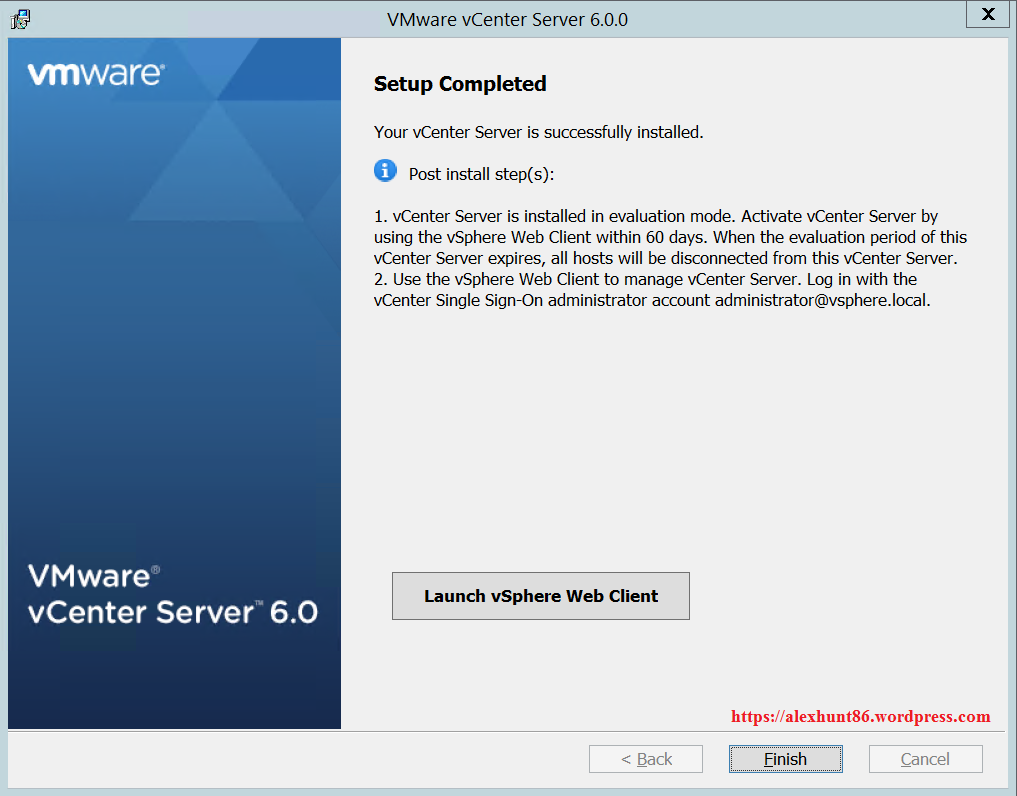Click the Cancel button
1017x796 pixels.
point(925,759)
